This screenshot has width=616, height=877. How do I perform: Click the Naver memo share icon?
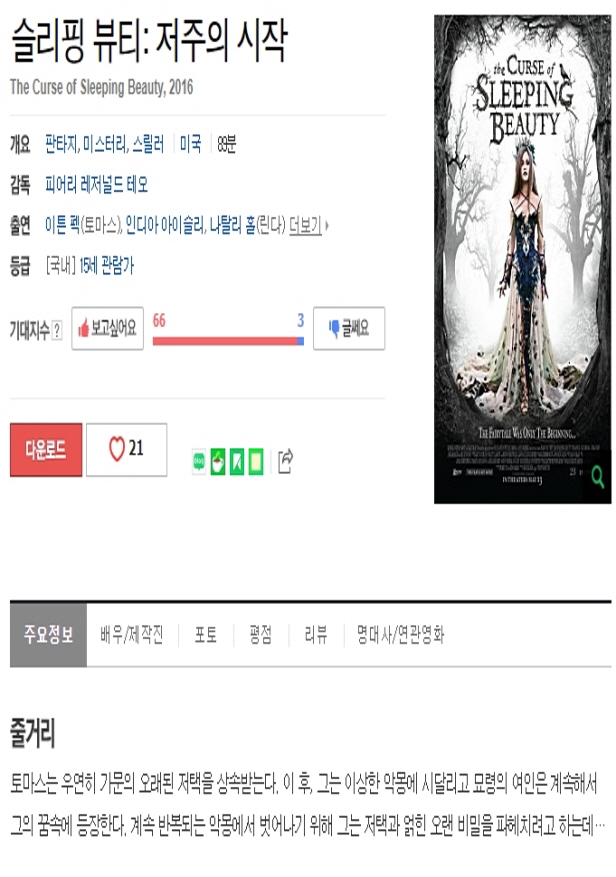click(x=256, y=462)
